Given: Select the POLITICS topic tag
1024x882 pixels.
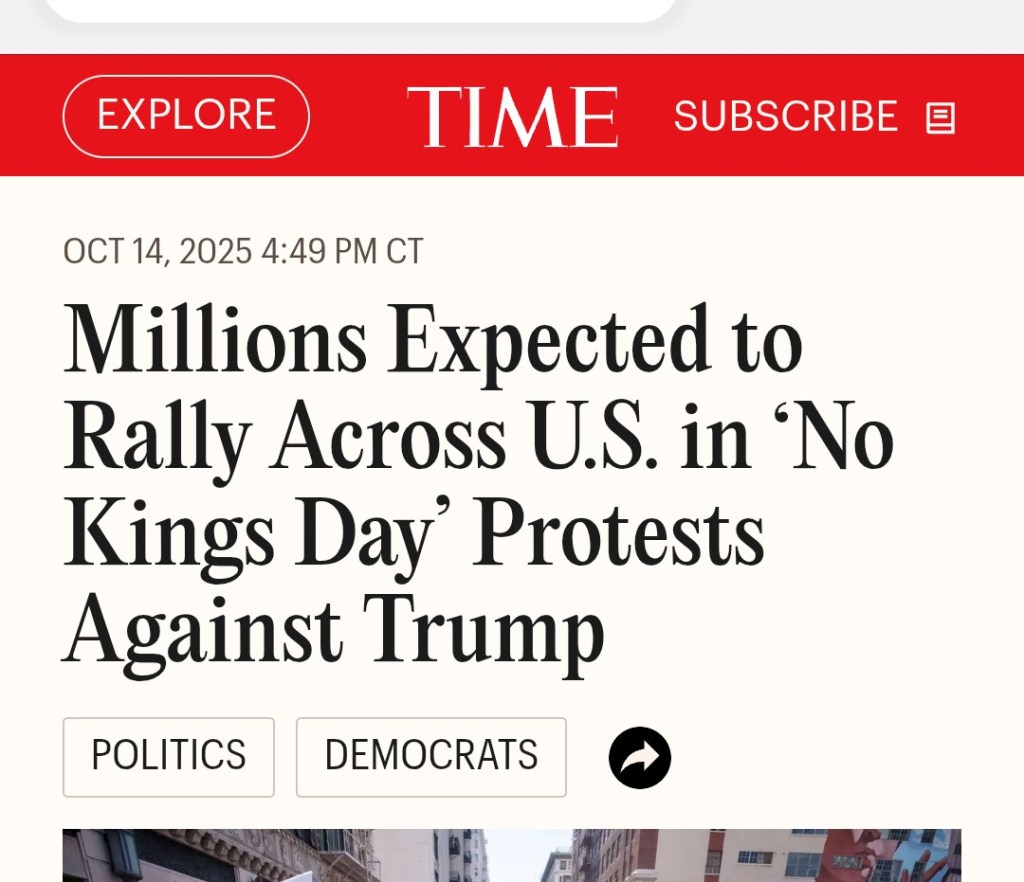Looking at the screenshot, I should pyautogui.click(x=168, y=756).
